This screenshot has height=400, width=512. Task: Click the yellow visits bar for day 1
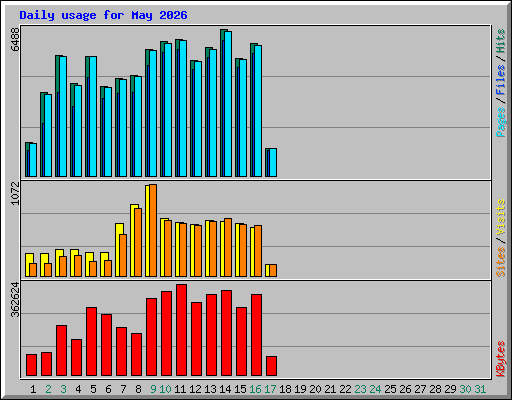pos(27,265)
